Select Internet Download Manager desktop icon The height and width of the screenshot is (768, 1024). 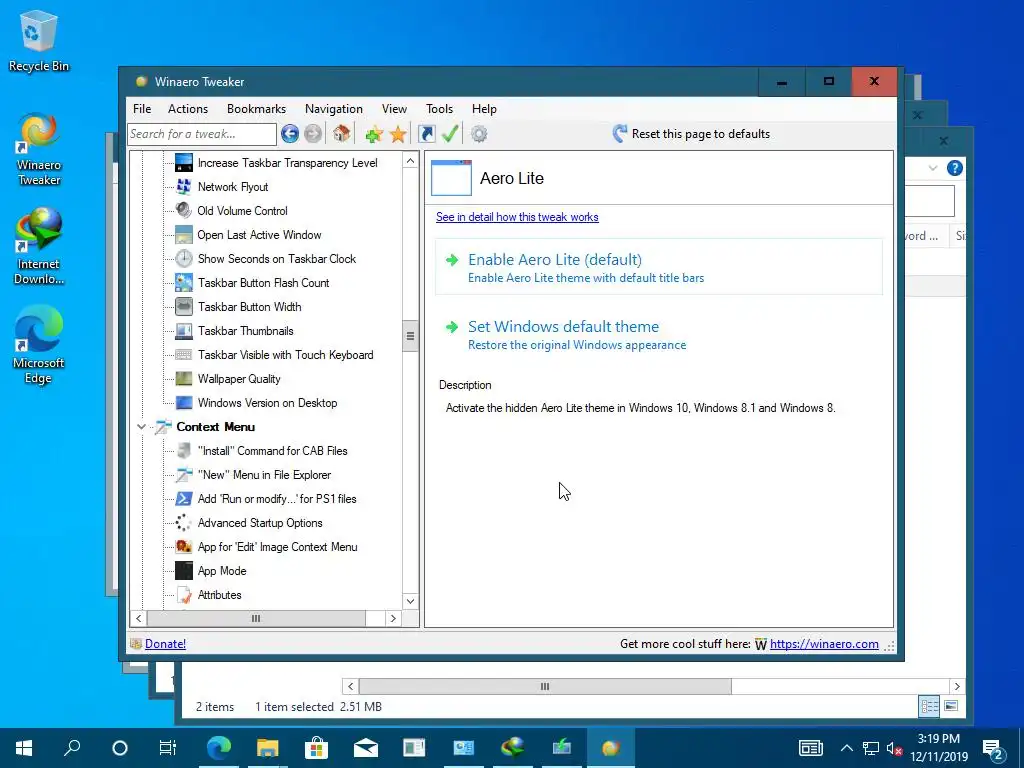pyautogui.click(x=39, y=246)
